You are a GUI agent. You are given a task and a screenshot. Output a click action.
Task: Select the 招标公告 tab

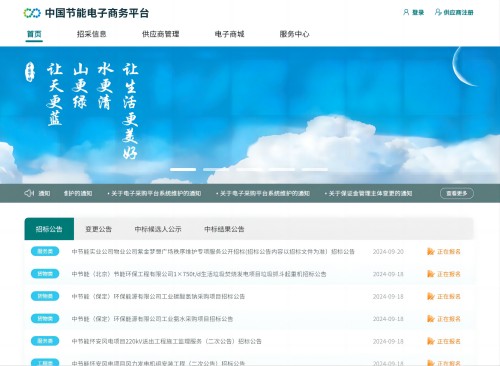pyautogui.click(x=49, y=229)
